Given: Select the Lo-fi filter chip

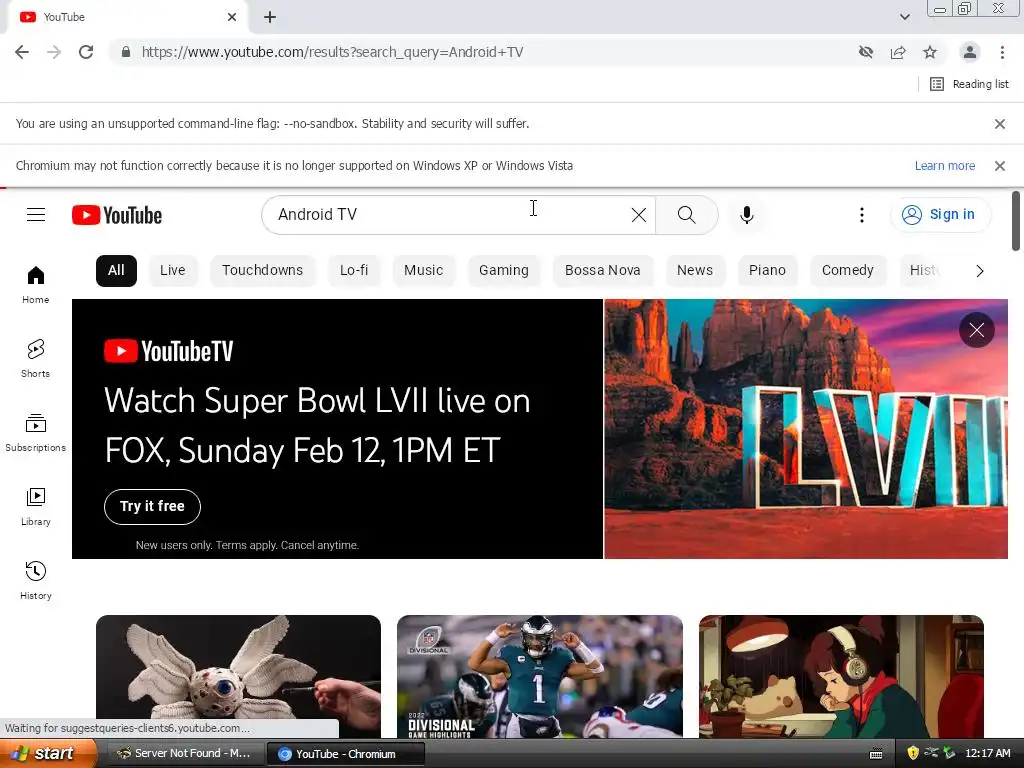Looking at the screenshot, I should [x=354, y=271].
